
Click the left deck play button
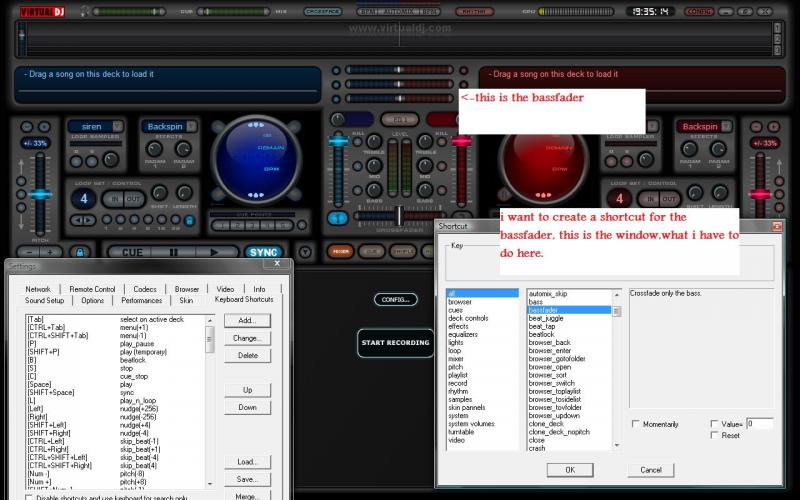coord(215,252)
